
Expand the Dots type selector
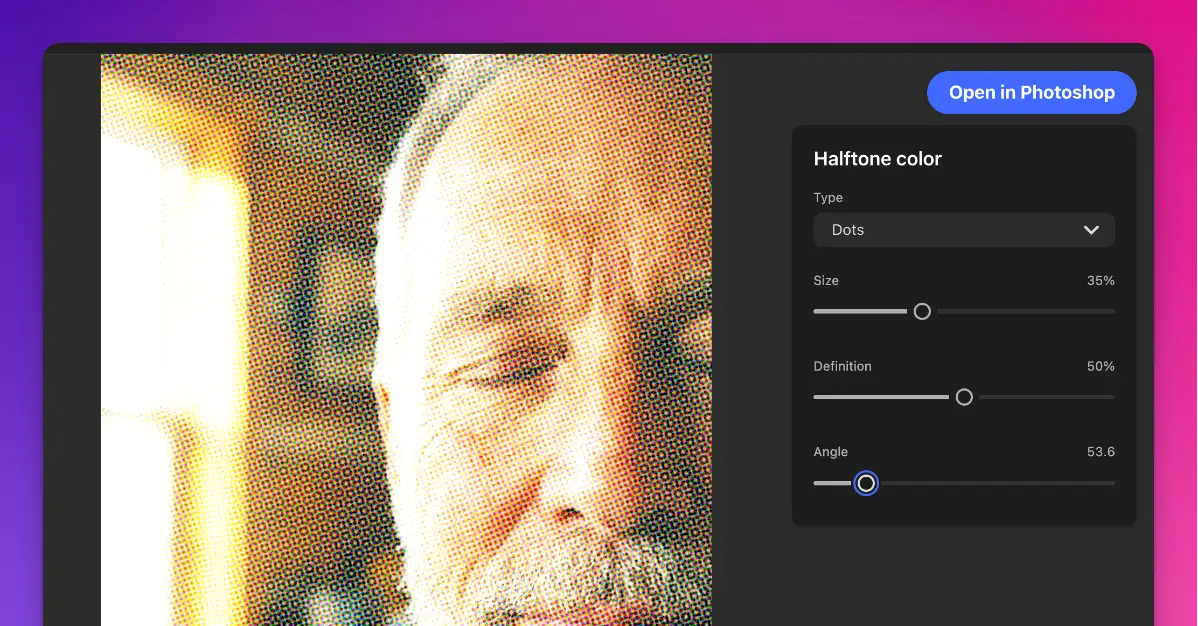click(x=963, y=230)
